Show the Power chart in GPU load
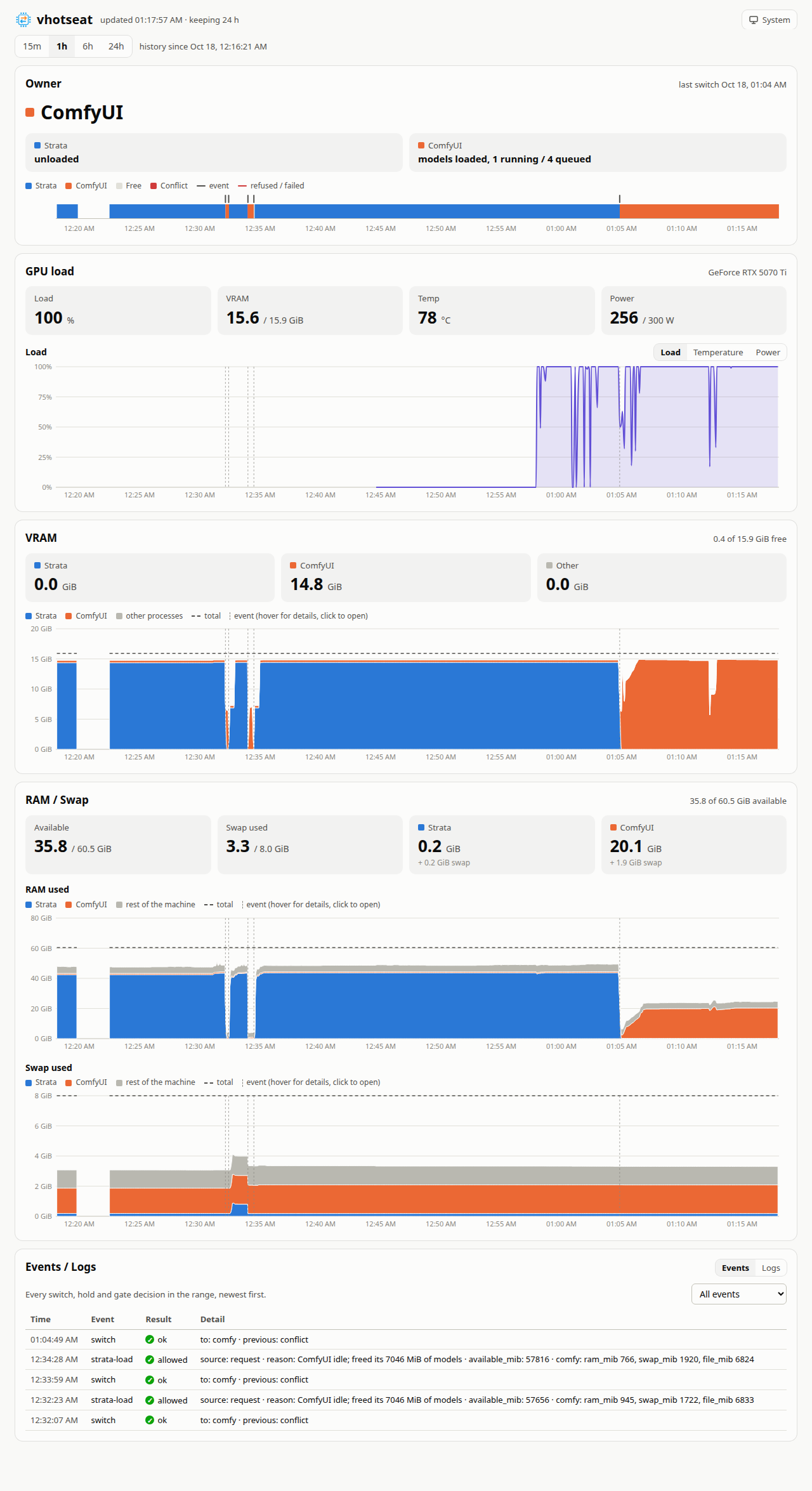 tap(768, 352)
